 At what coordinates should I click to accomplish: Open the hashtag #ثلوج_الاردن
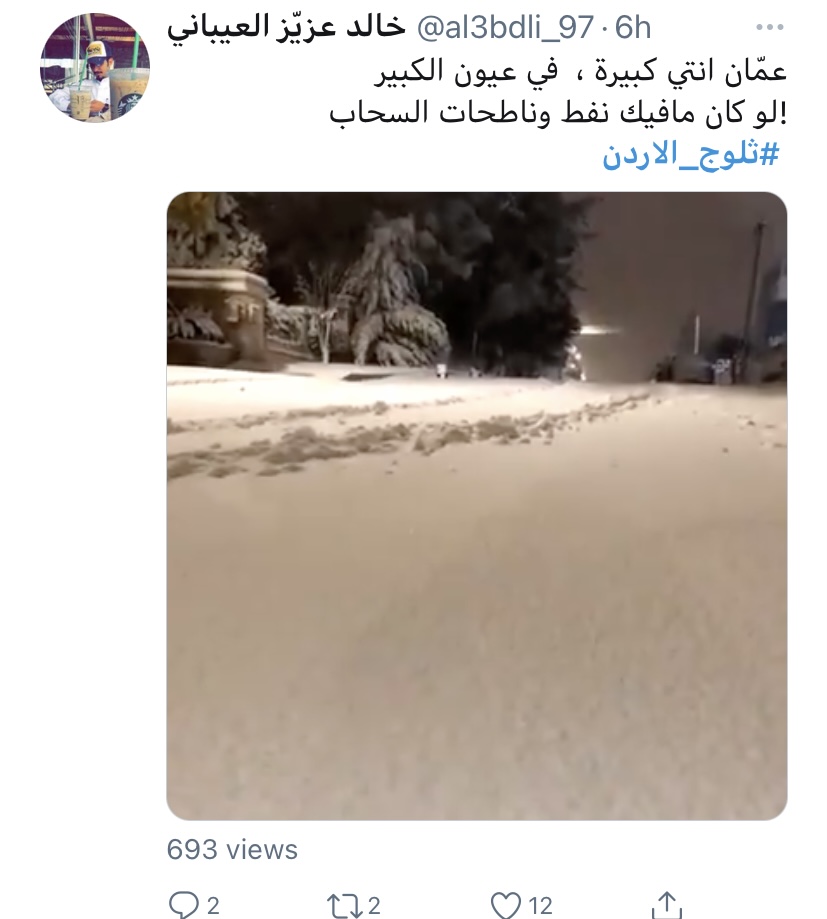point(691,155)
